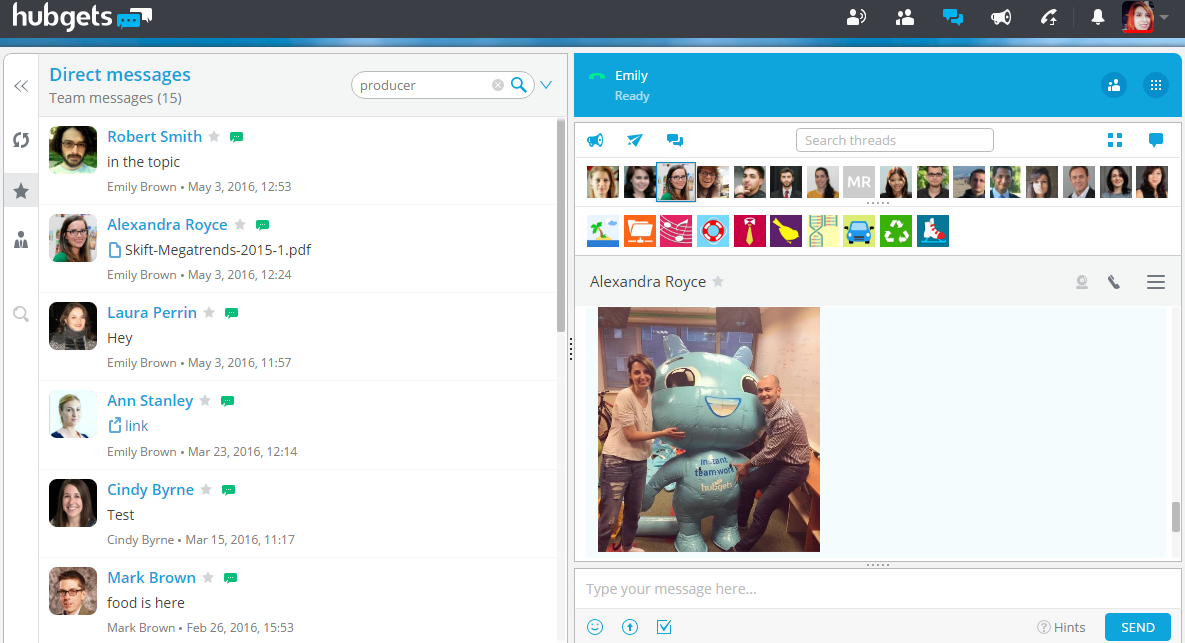
Task: Click the task checkbox icon below message box
Action: (664, 627)
